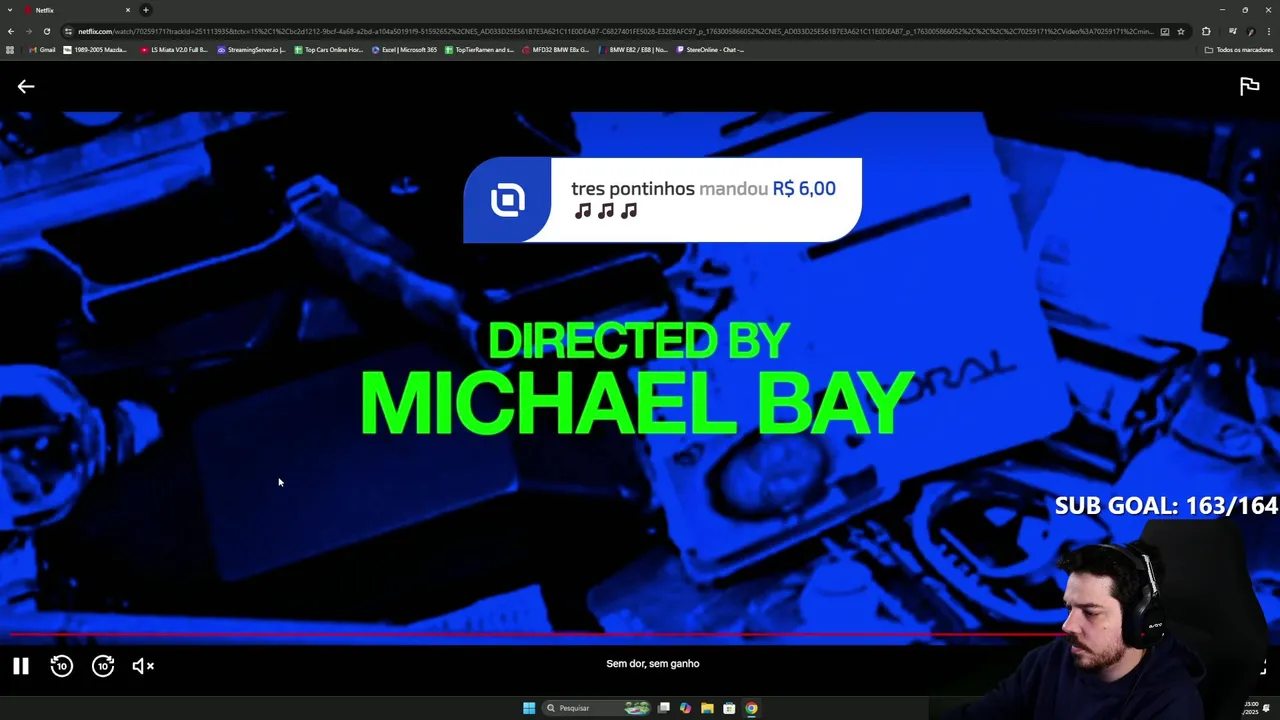Viewport: 1280px width, 720px height.
Task: Rewind the video 10 seconds
Action: pos(62,666)
